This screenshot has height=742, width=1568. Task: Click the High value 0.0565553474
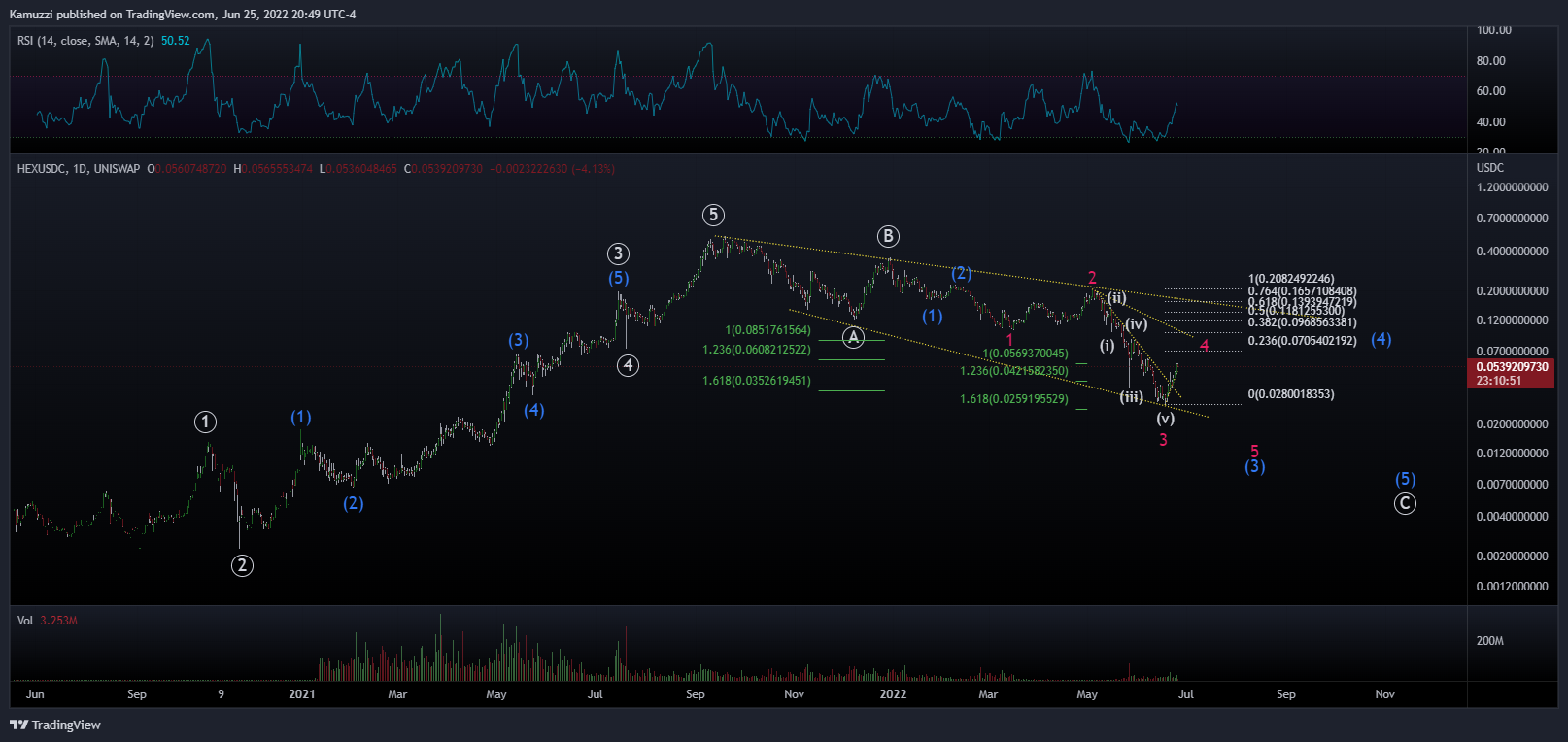(x=277, y=169)
